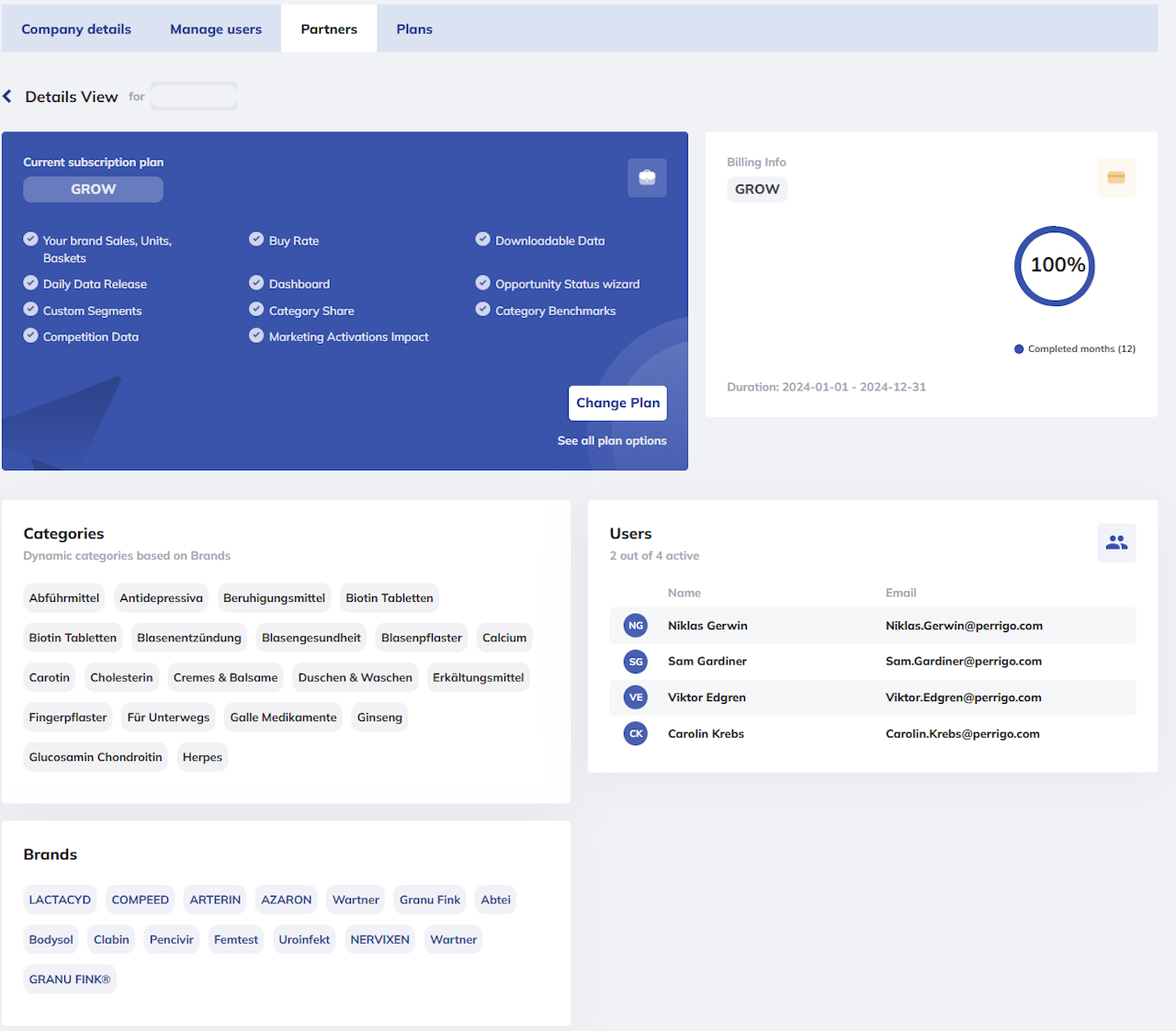Click the VE avatar for Viktor Edgren

pyautogui.click(x=636, y=697)
